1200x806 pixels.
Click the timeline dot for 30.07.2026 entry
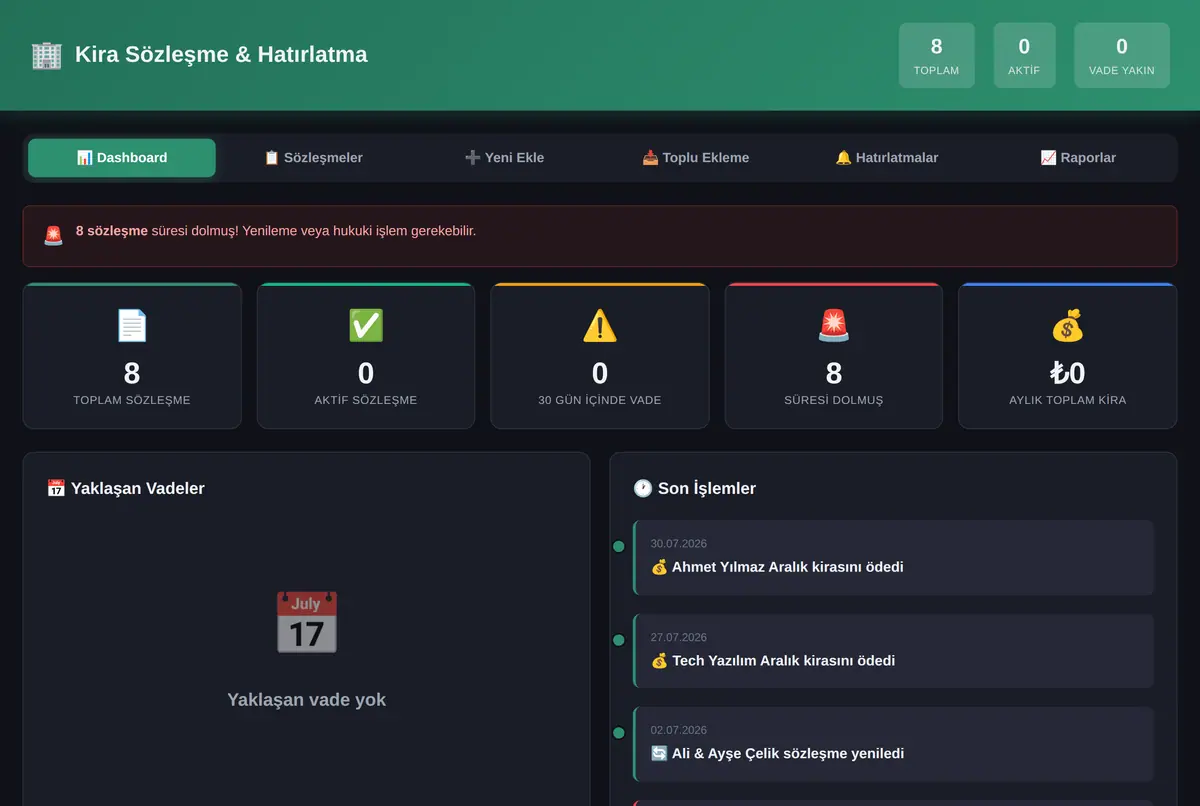(x=618, y=546)
